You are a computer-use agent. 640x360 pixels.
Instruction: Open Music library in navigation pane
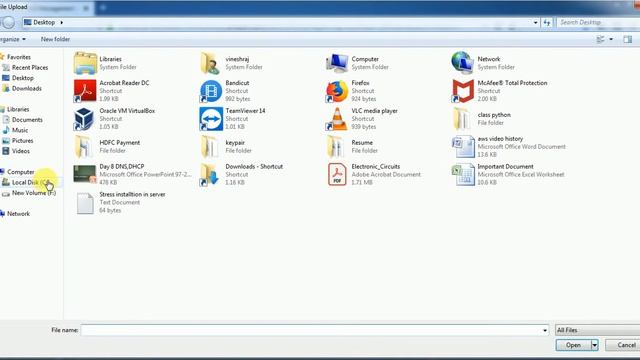[x=20, y=130]
